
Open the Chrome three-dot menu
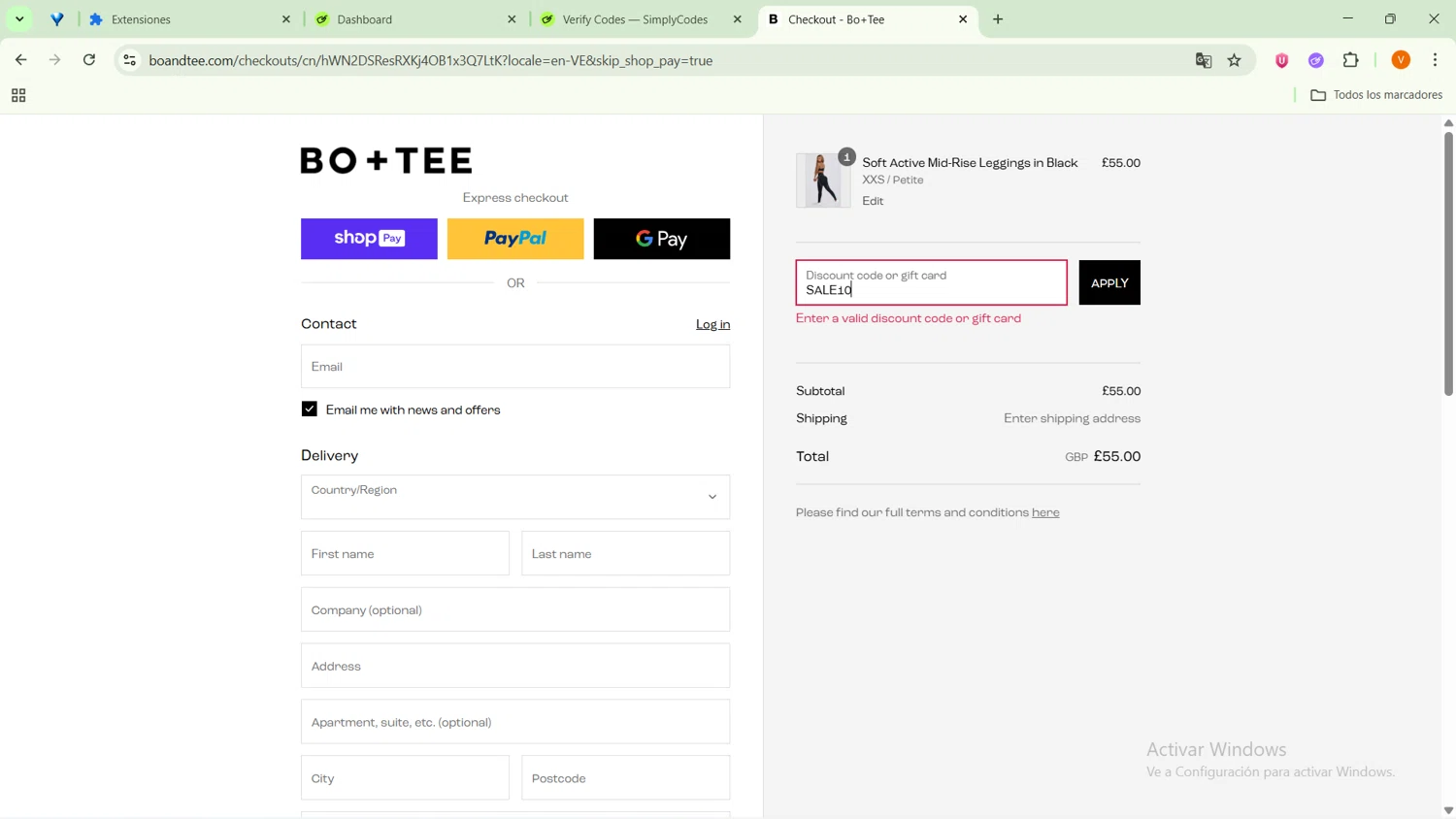[x=1436, y=60]
